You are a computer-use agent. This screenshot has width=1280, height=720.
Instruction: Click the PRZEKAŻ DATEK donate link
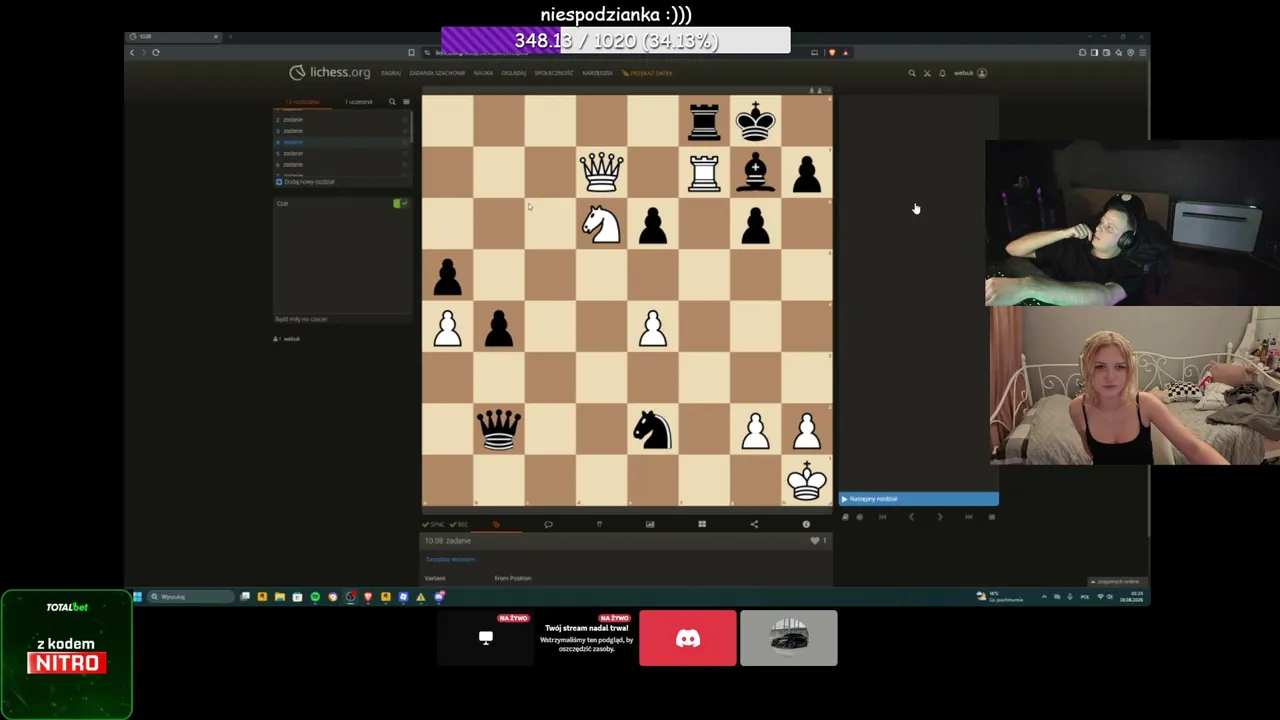(x=647, y=73)
